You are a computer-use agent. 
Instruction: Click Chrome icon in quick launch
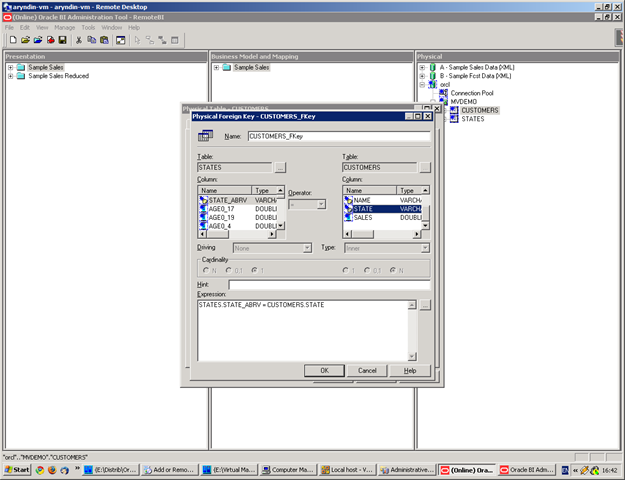tap(40, 470)
